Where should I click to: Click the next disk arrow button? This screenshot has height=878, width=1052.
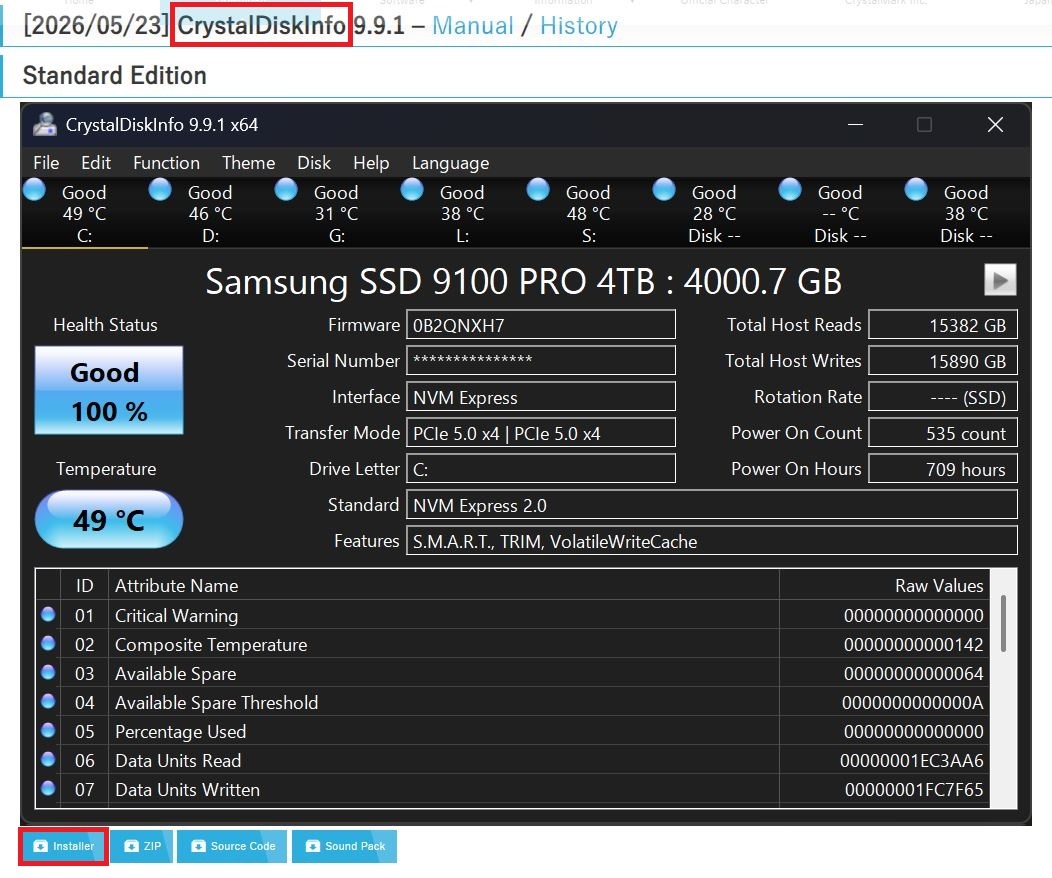[1000, 280]
